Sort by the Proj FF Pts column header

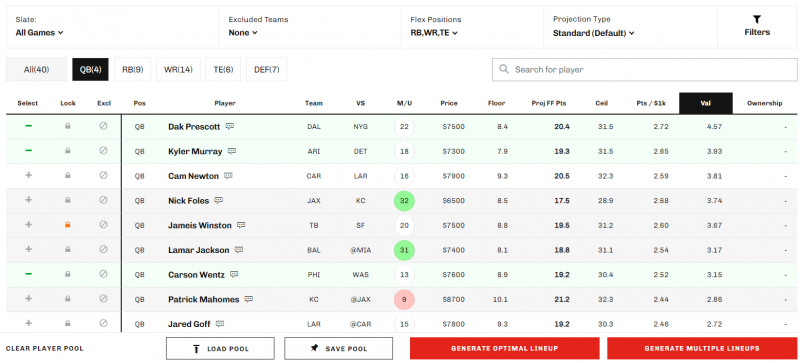(x=549, y=103)
